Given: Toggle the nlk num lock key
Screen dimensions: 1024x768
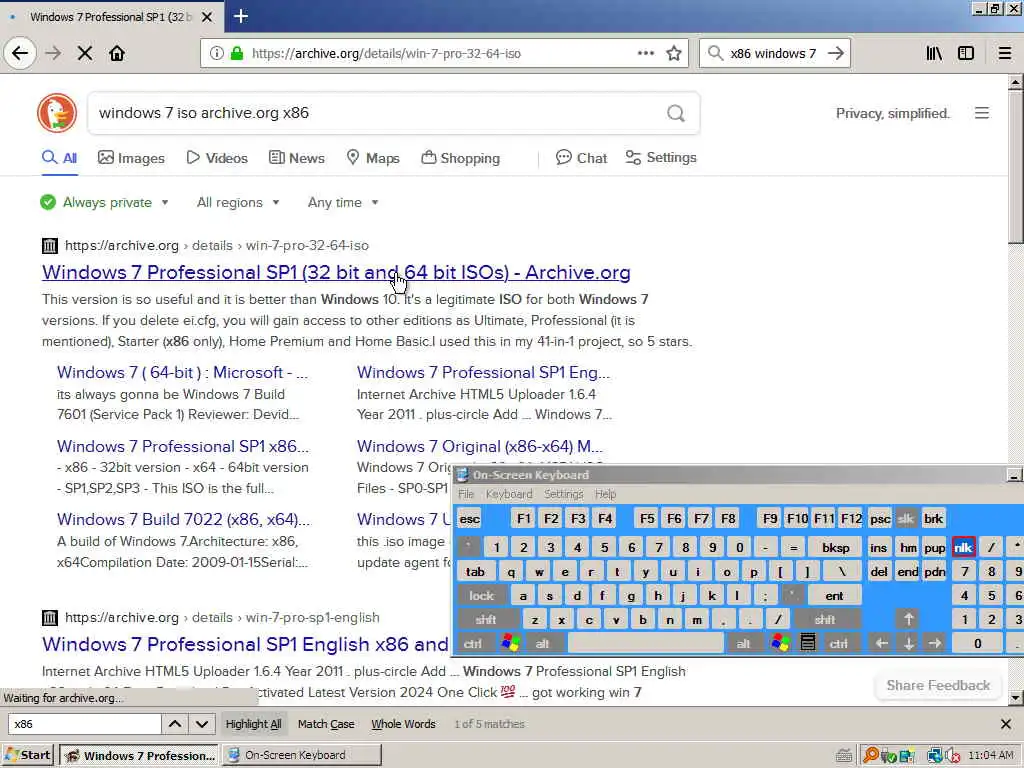Looking at the screenshot, I should (x=963, y=548).
